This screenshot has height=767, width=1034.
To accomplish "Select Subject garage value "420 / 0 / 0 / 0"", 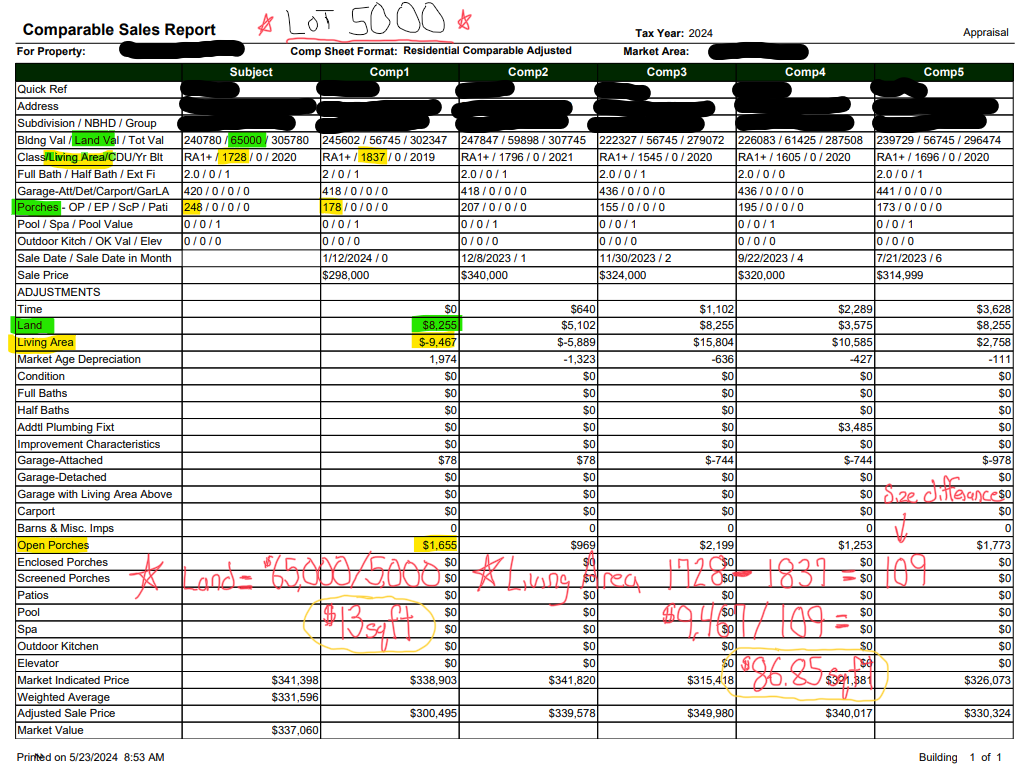I will [x=217, y=191].
